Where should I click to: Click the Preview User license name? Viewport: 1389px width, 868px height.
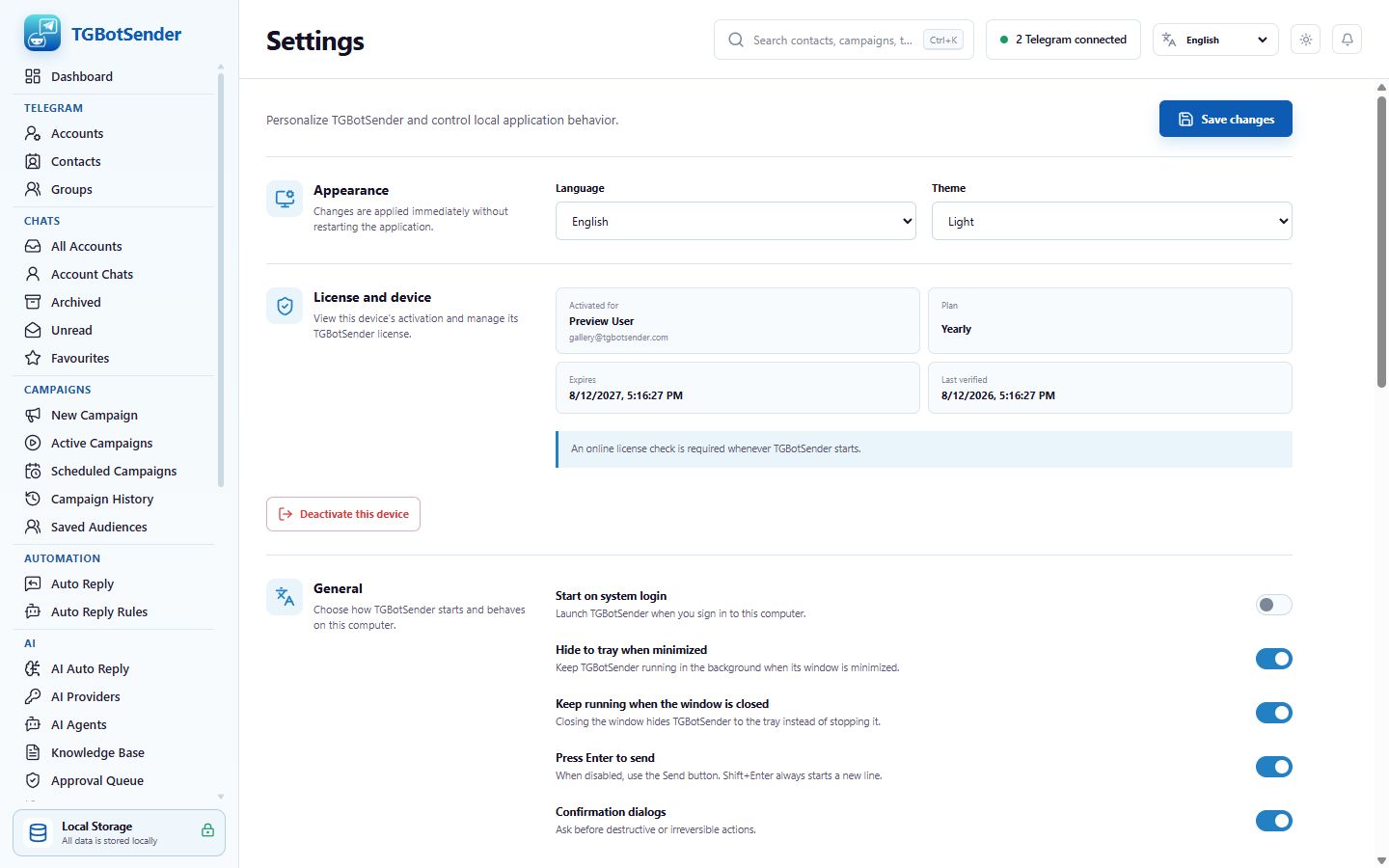tap(602, 321)
